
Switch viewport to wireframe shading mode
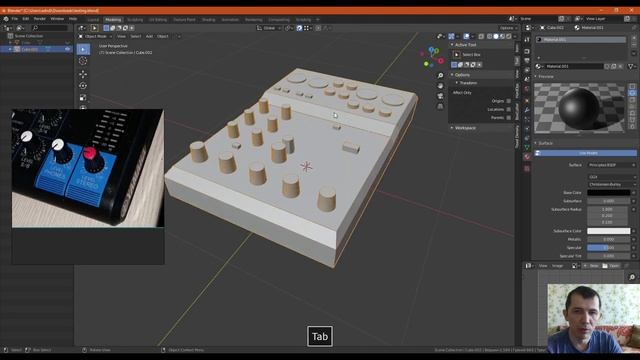click(x=489, y=36)
